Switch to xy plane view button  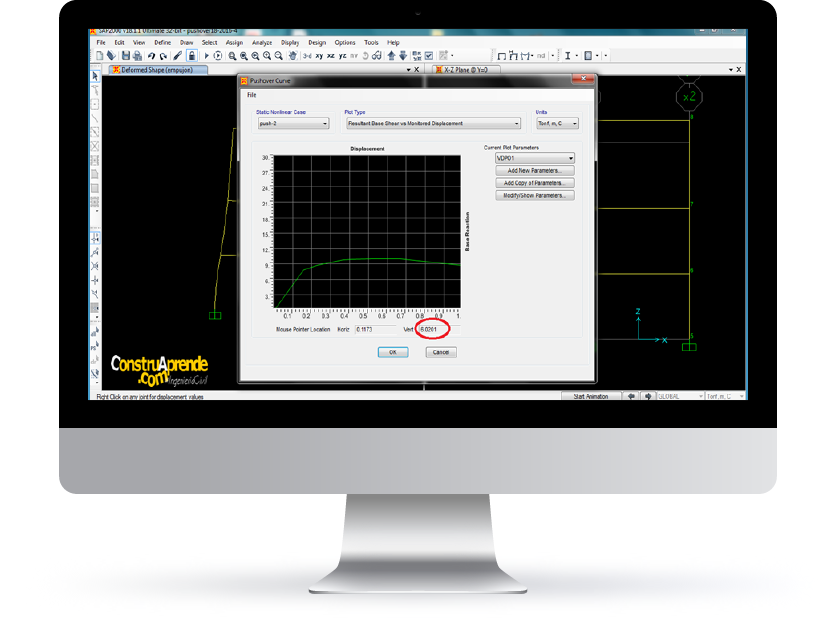(319, 55)
